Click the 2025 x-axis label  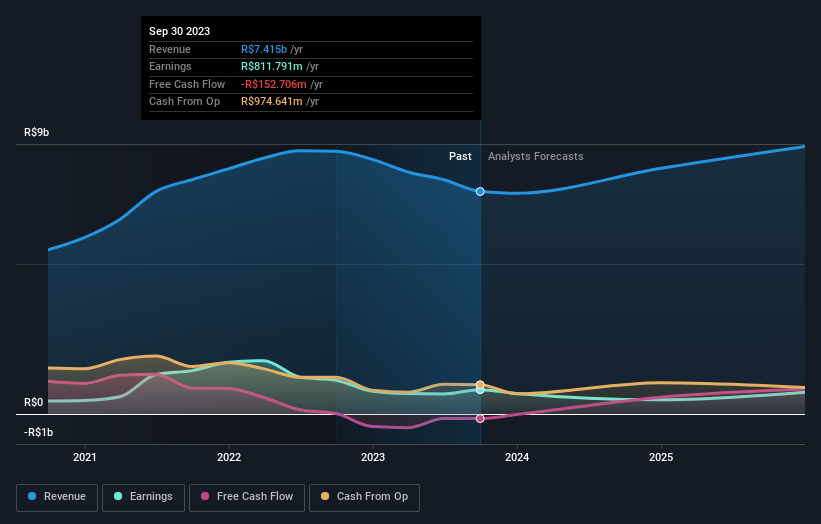(661, 458)
